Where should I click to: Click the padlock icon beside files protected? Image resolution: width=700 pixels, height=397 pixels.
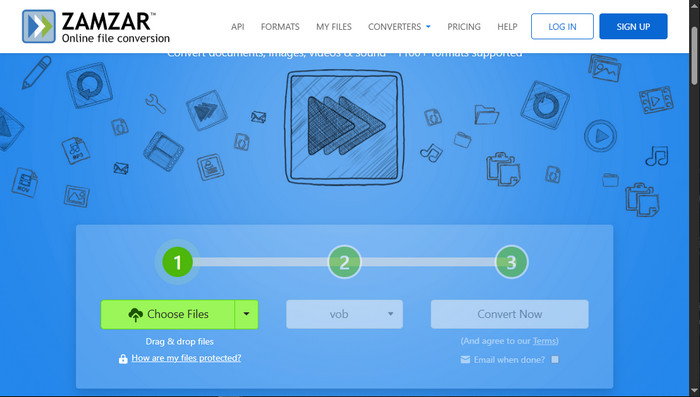coord(123,359)
